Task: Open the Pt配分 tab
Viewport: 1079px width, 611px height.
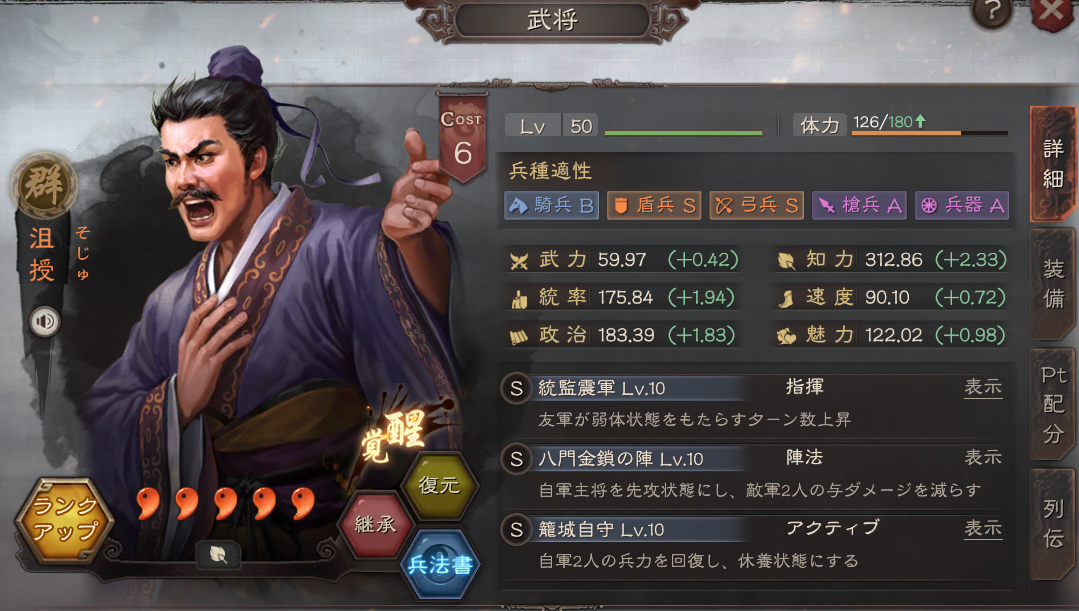Action: (x=1054, y=405)
